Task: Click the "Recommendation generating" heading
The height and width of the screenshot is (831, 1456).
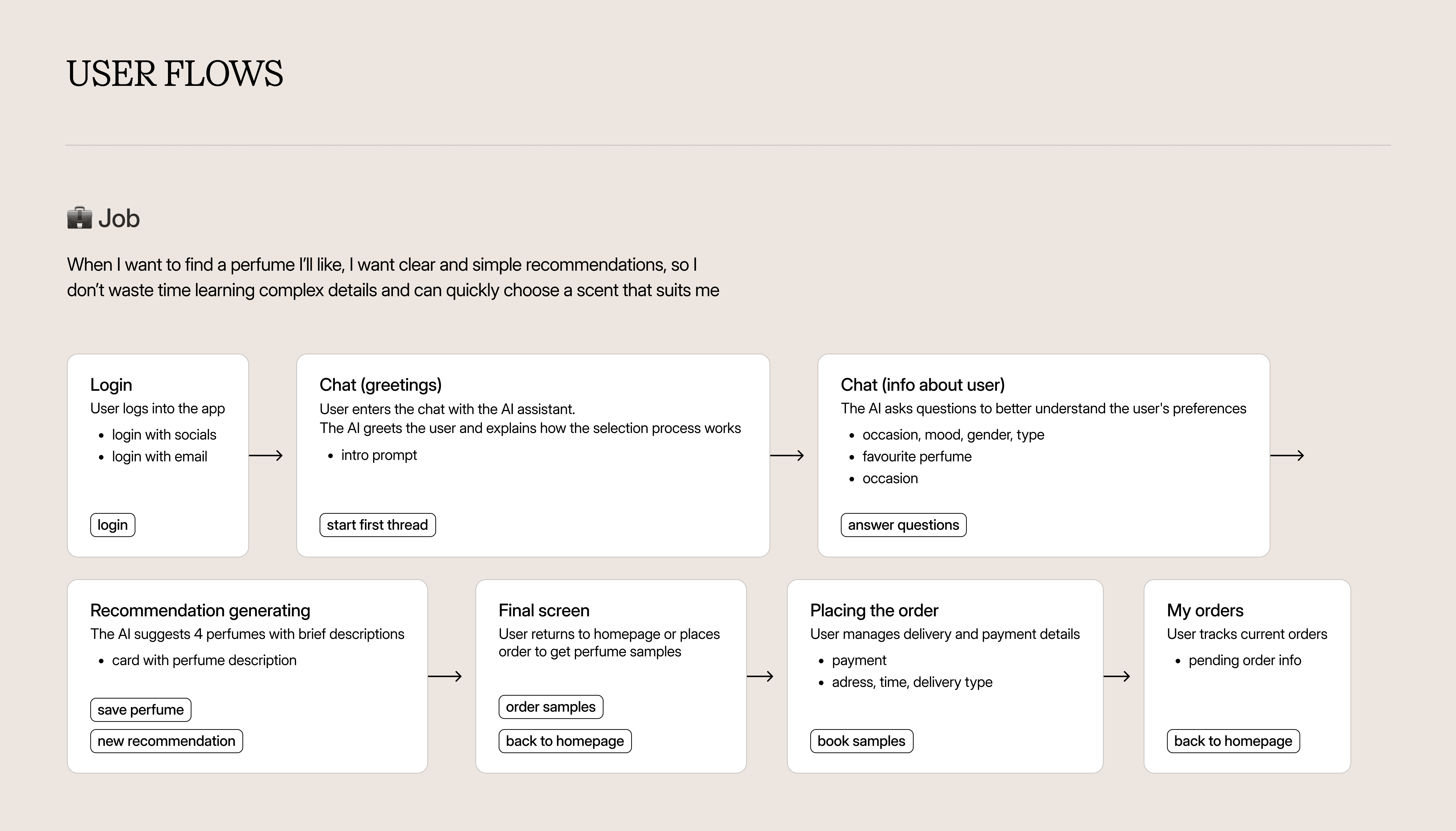Action: (200, 611)
